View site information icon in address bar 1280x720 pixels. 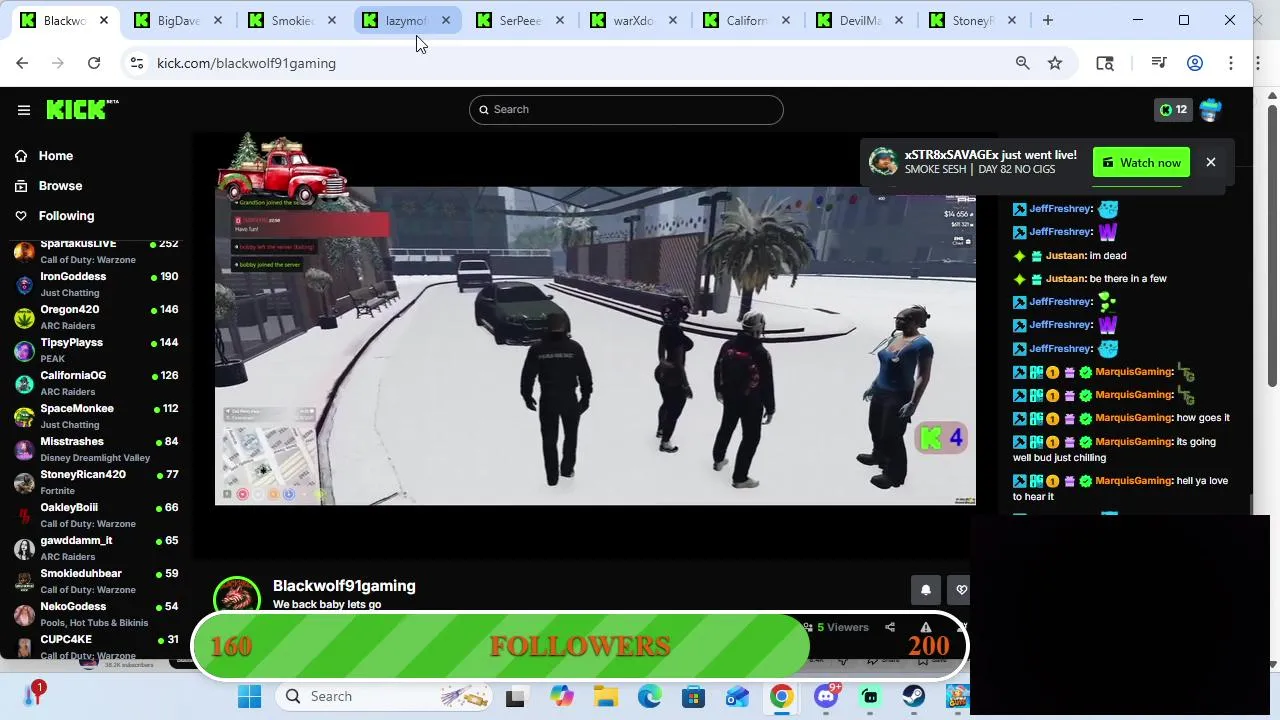pyautogui.click(x=137, y=63)
